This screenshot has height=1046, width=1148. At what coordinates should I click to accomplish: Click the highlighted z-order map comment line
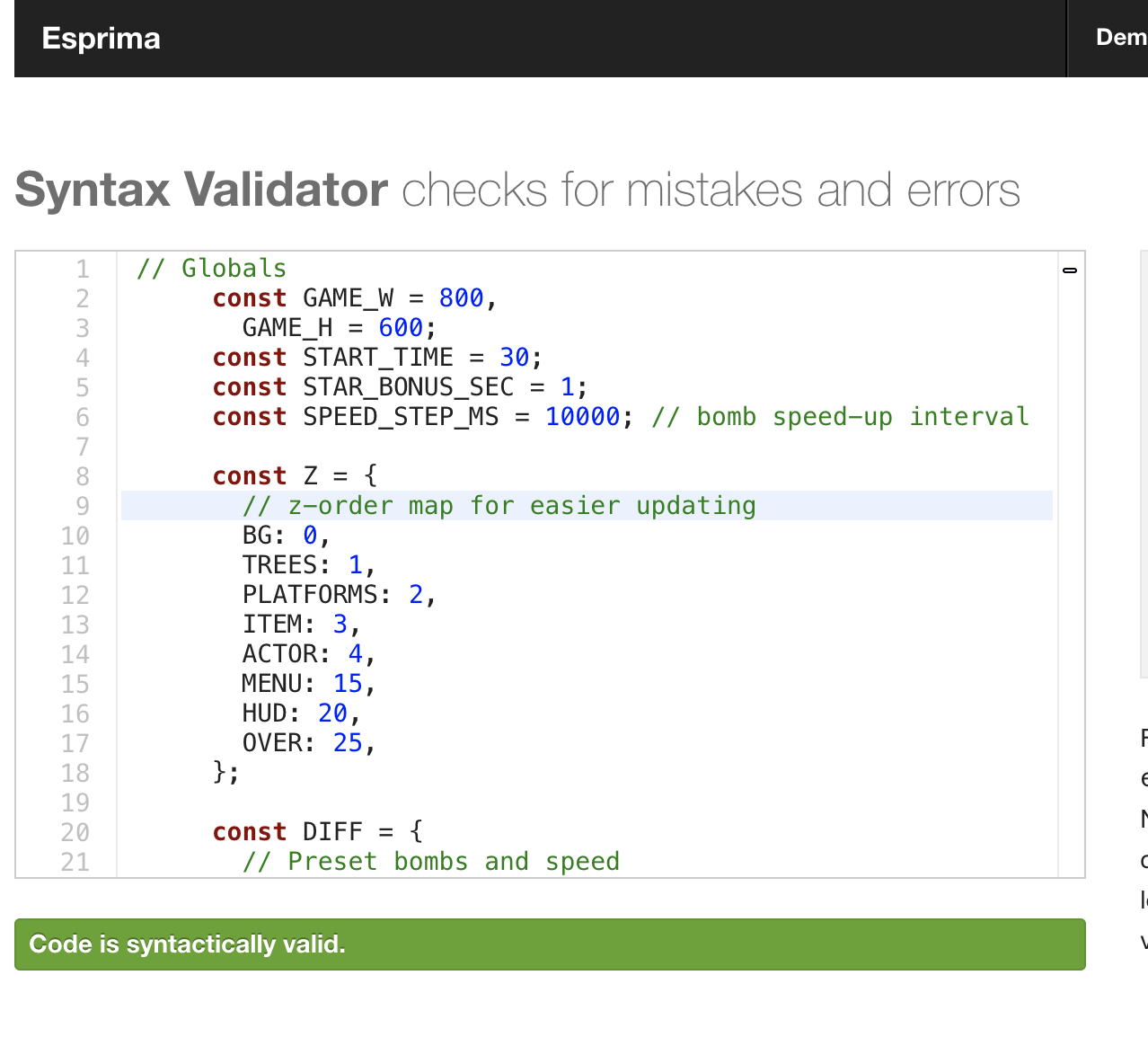pos(499,506)
